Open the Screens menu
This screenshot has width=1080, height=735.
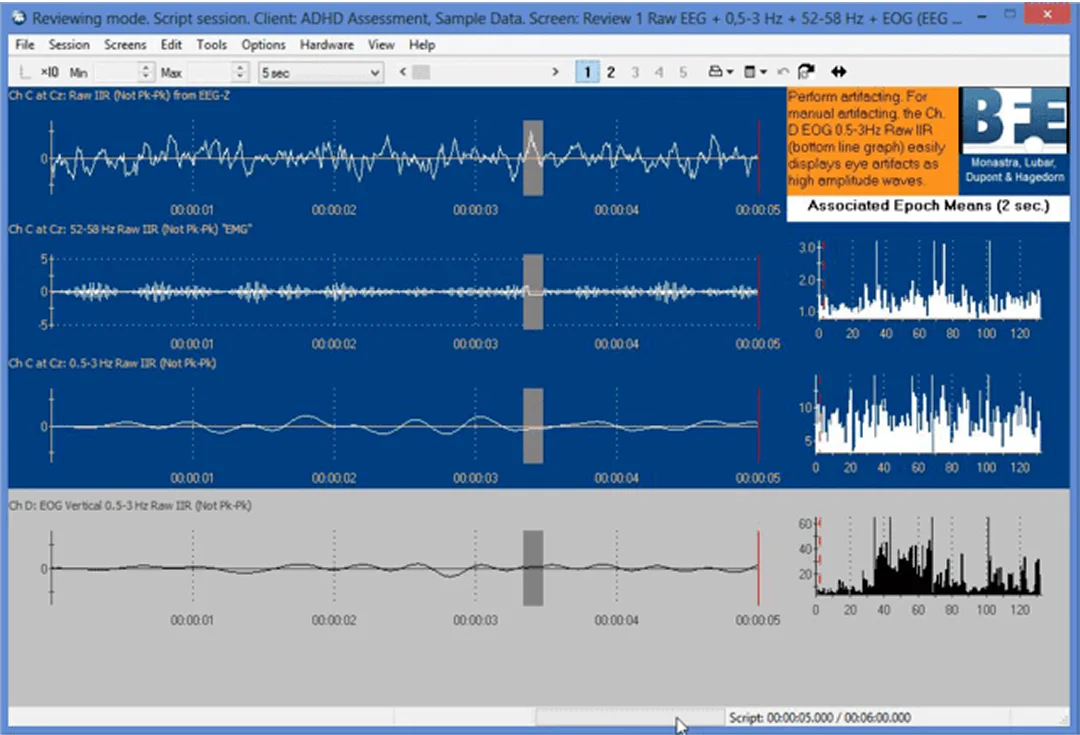coord(125,45)
